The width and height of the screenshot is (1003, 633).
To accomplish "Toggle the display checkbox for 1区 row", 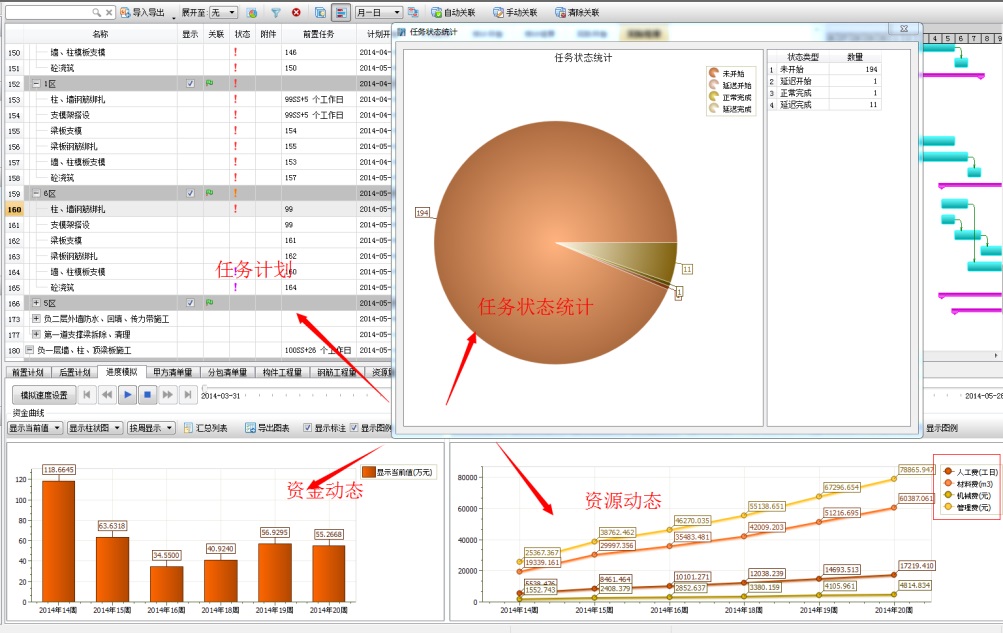I will 190,84.
